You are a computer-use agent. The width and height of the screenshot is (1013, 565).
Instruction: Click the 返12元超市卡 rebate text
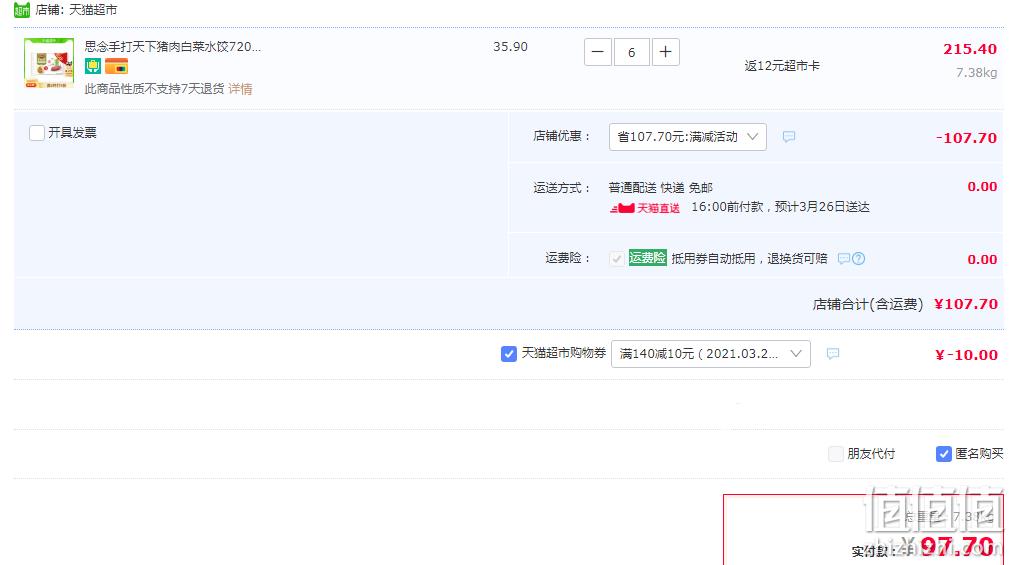point(782,66)
